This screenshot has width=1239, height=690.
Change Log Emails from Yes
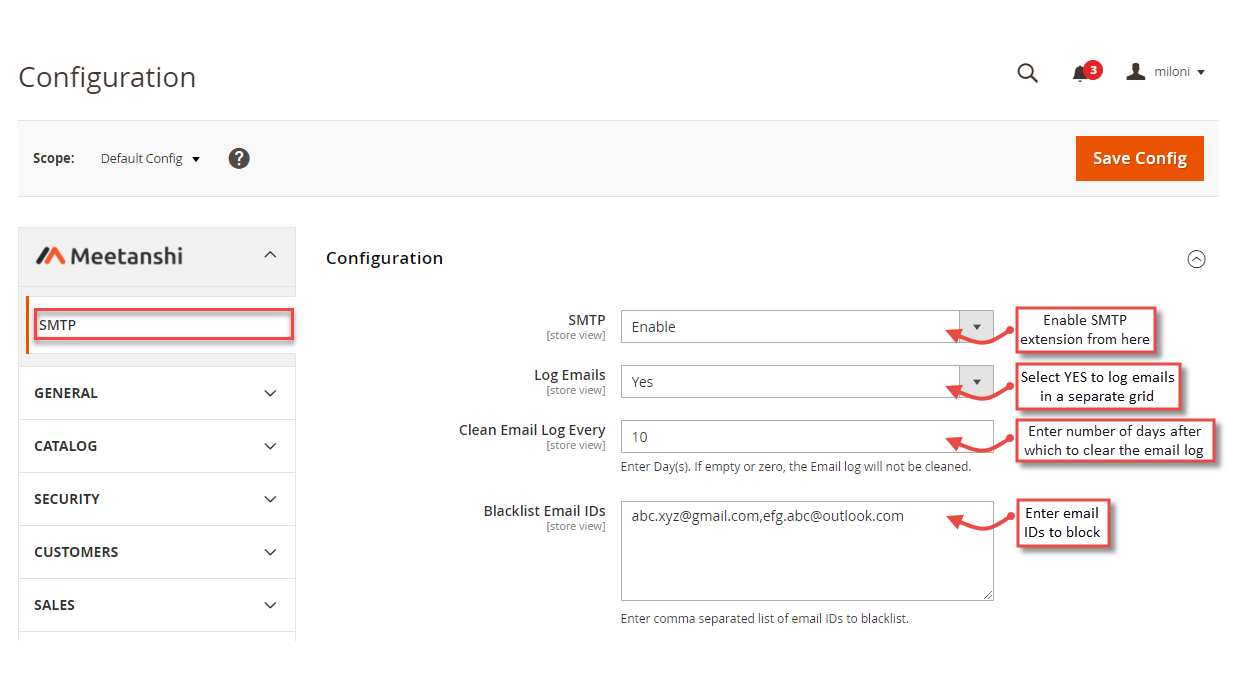point(790,381)
